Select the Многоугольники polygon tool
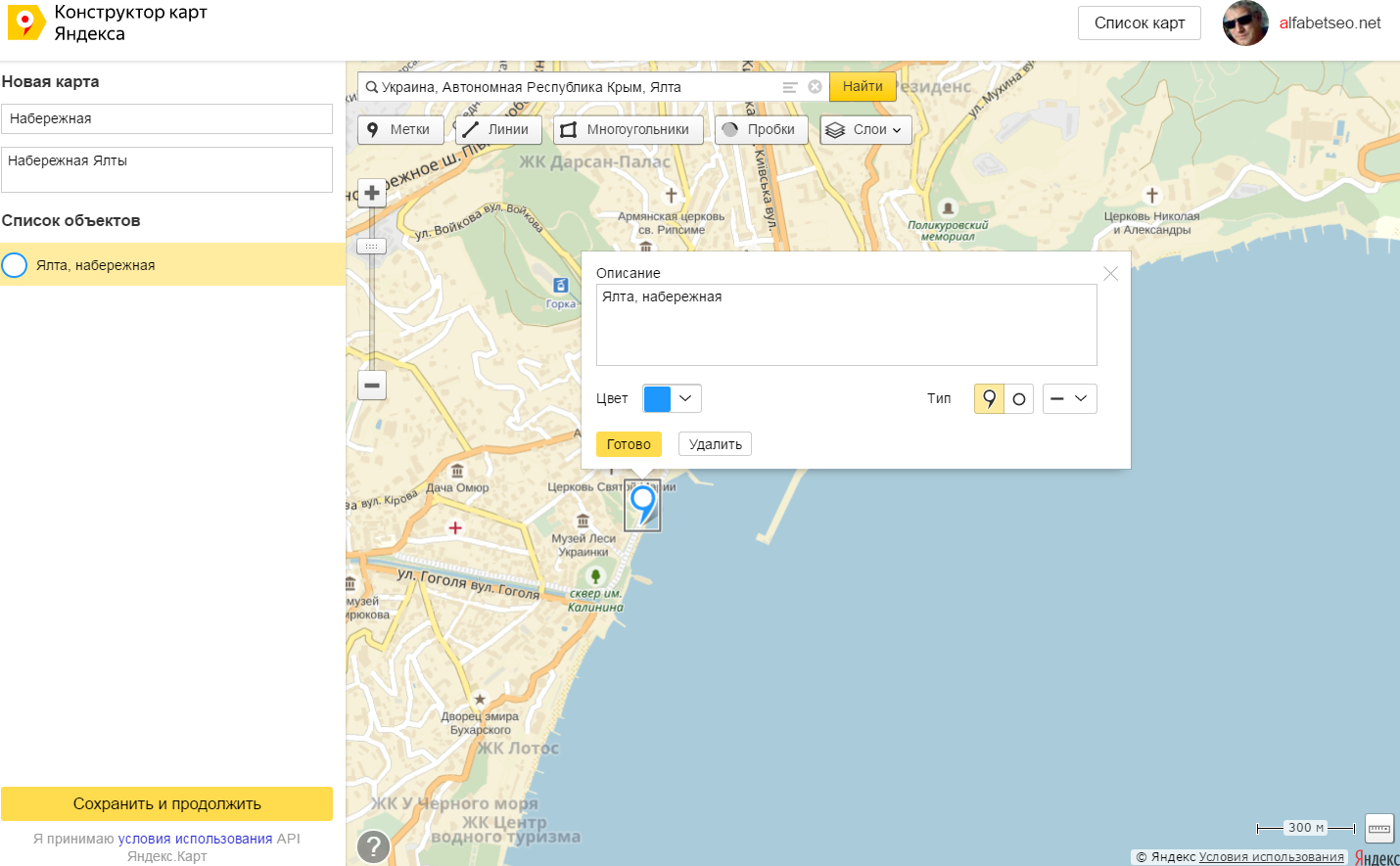 [628, 129]
